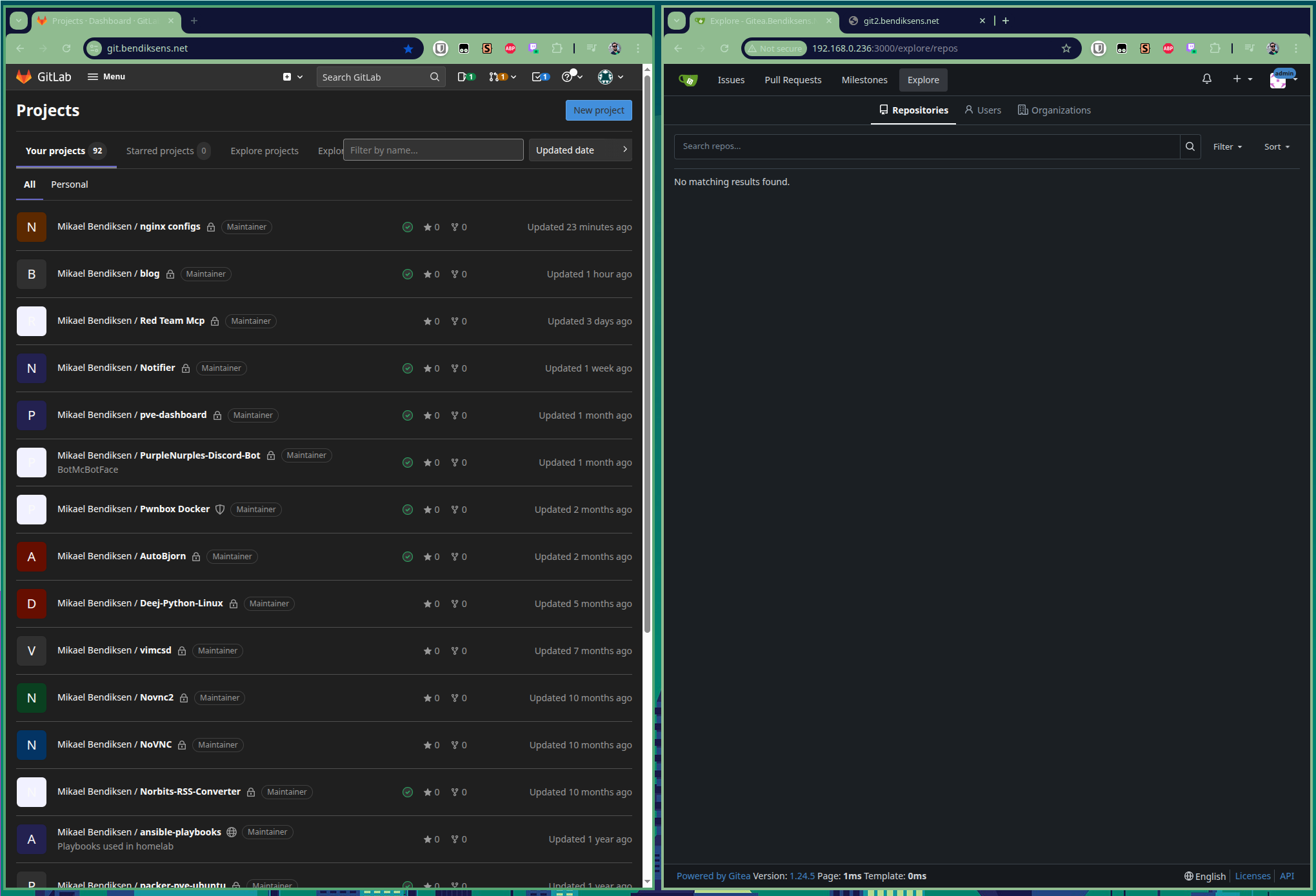
Task: Select Starred projects tab
Action: pyautogui.click(x=167, y=151)
